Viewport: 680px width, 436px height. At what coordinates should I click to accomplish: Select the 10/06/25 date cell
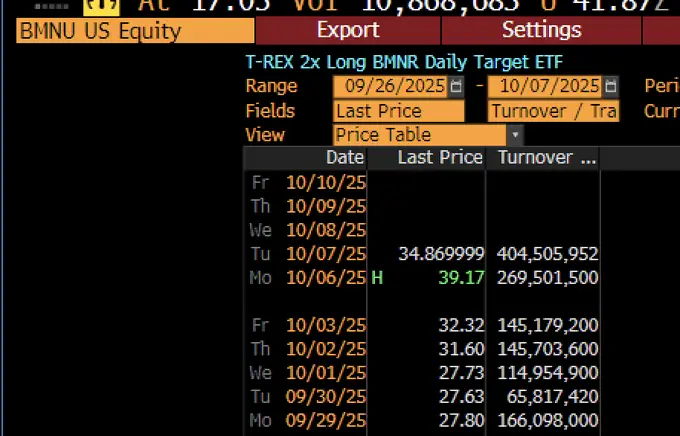point(326,277)
